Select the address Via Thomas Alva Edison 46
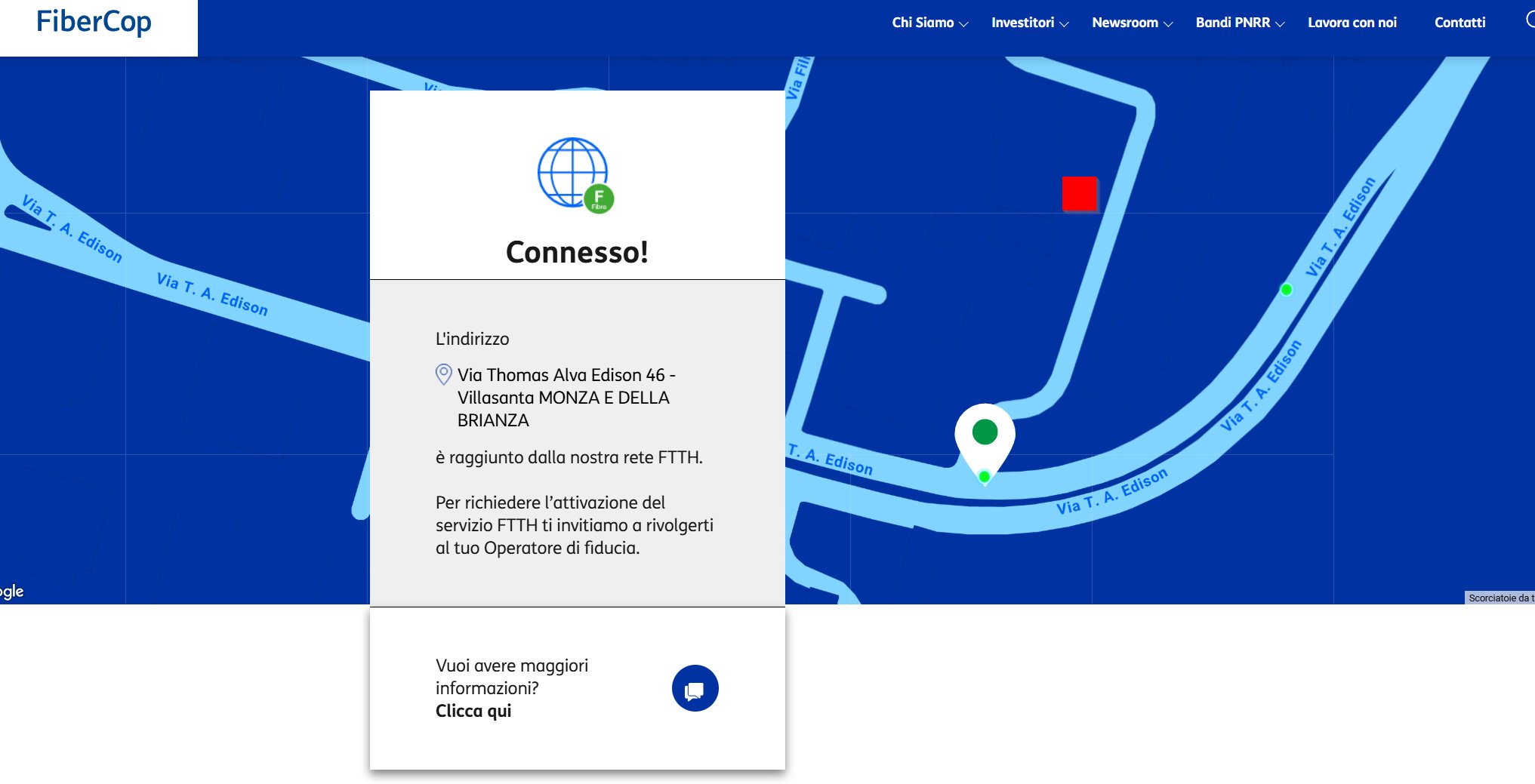 (566, 398)
